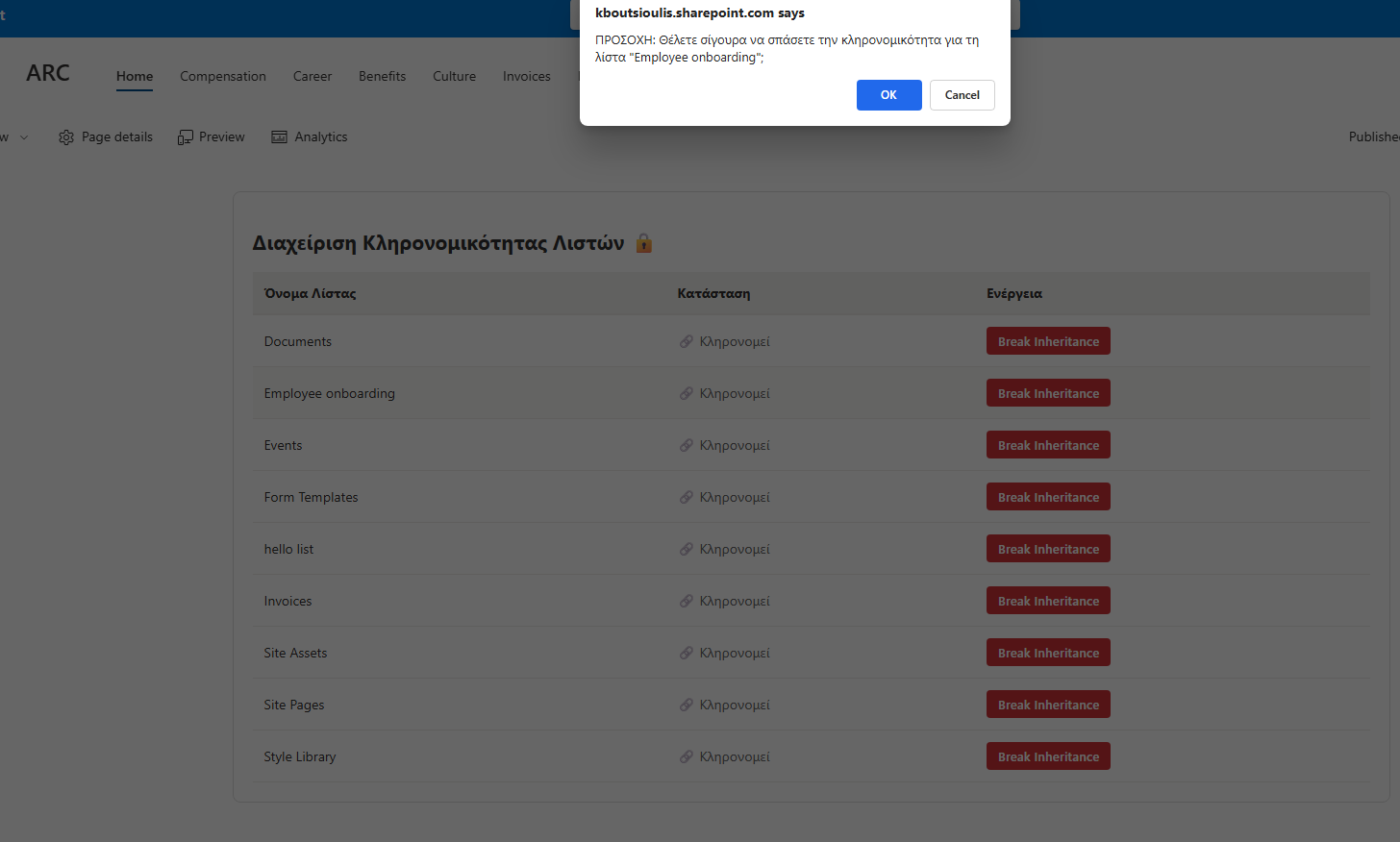Click the link icon in the Style Library row

687,756
